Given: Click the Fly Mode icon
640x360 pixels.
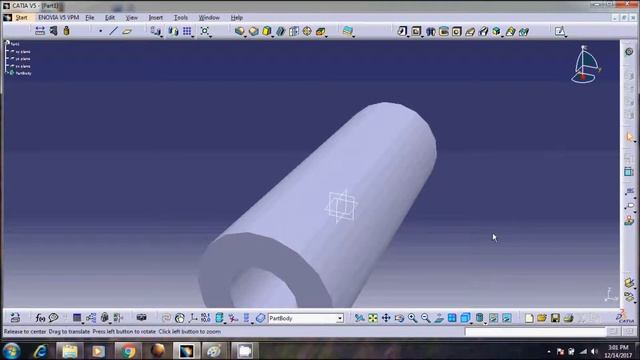Looking at the screenshot, I should click(x=359, y=318).
